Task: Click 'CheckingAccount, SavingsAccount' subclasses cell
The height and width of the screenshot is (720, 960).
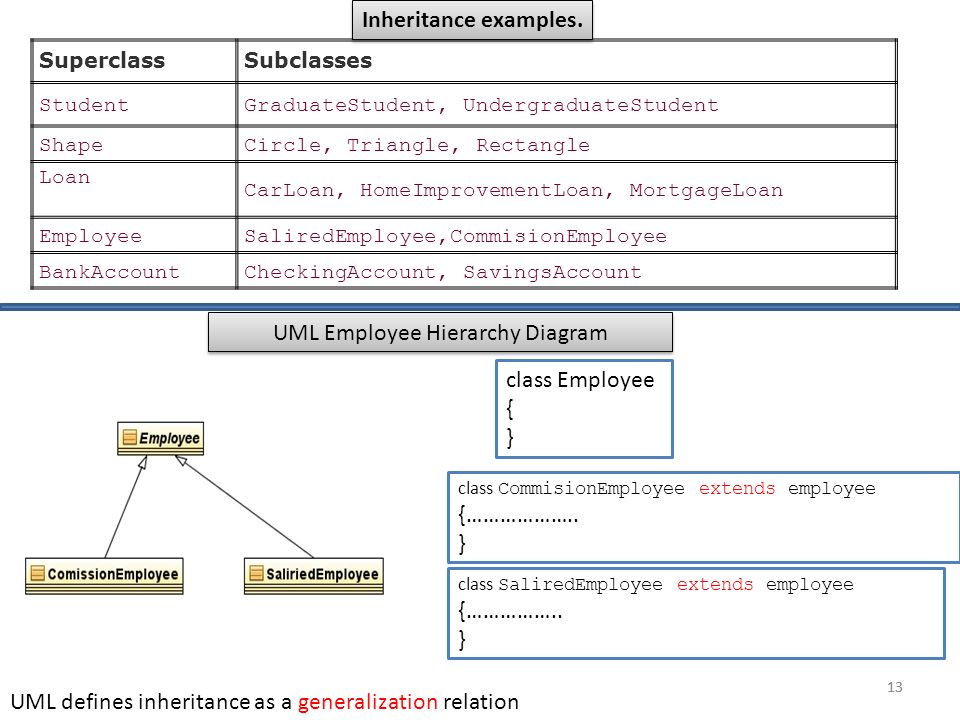Action: click(x=566, y=271)
